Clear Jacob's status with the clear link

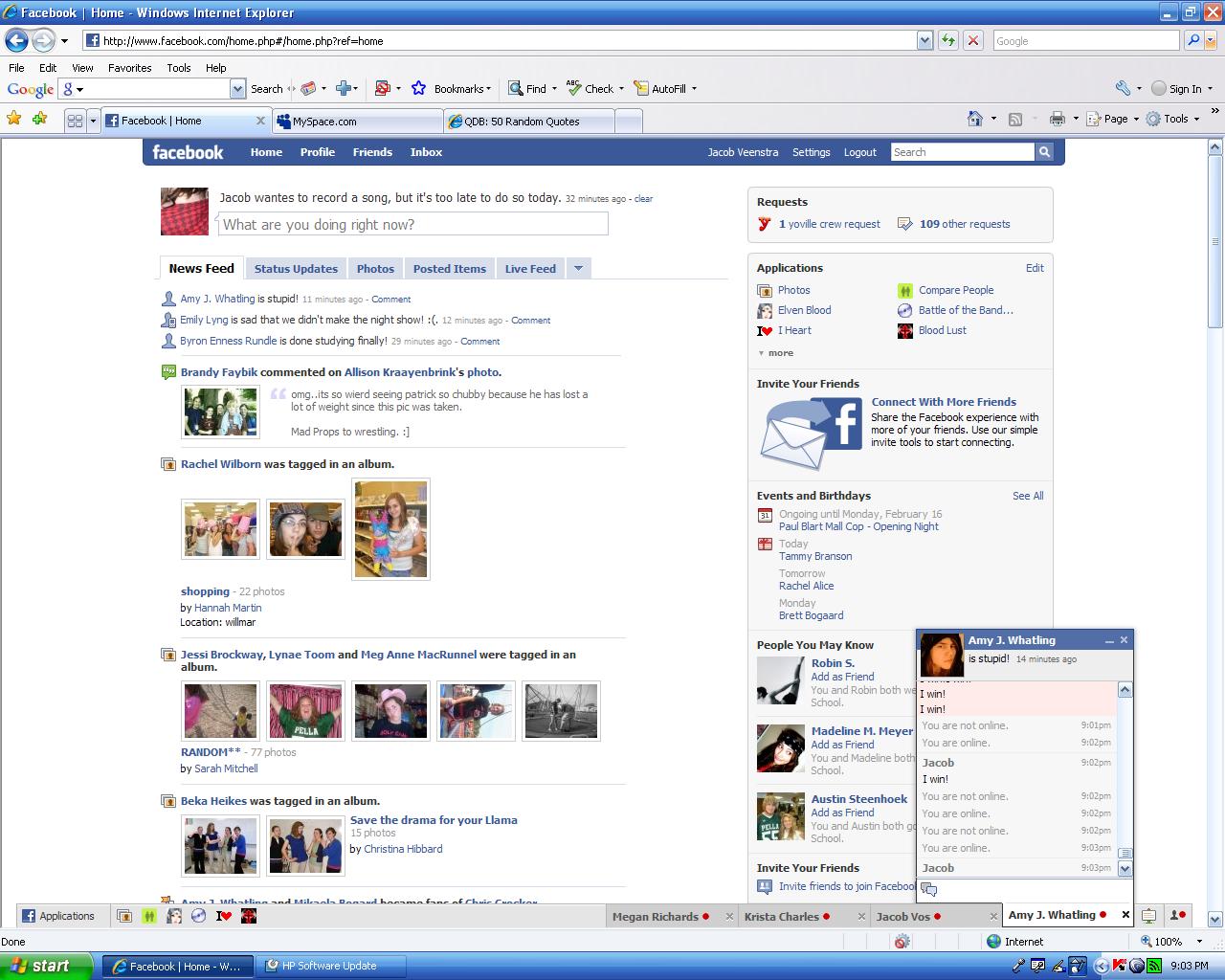click(643, 199)
